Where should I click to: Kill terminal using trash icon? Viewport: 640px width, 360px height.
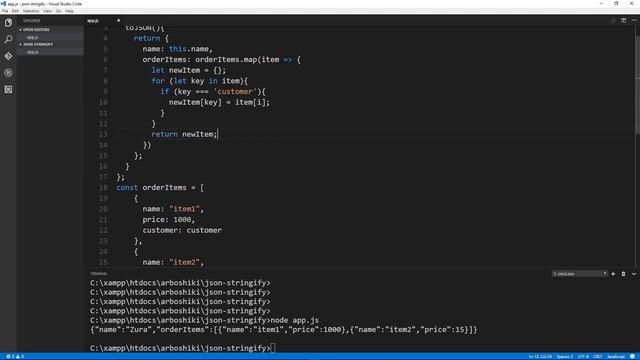[x=623, y=274]
